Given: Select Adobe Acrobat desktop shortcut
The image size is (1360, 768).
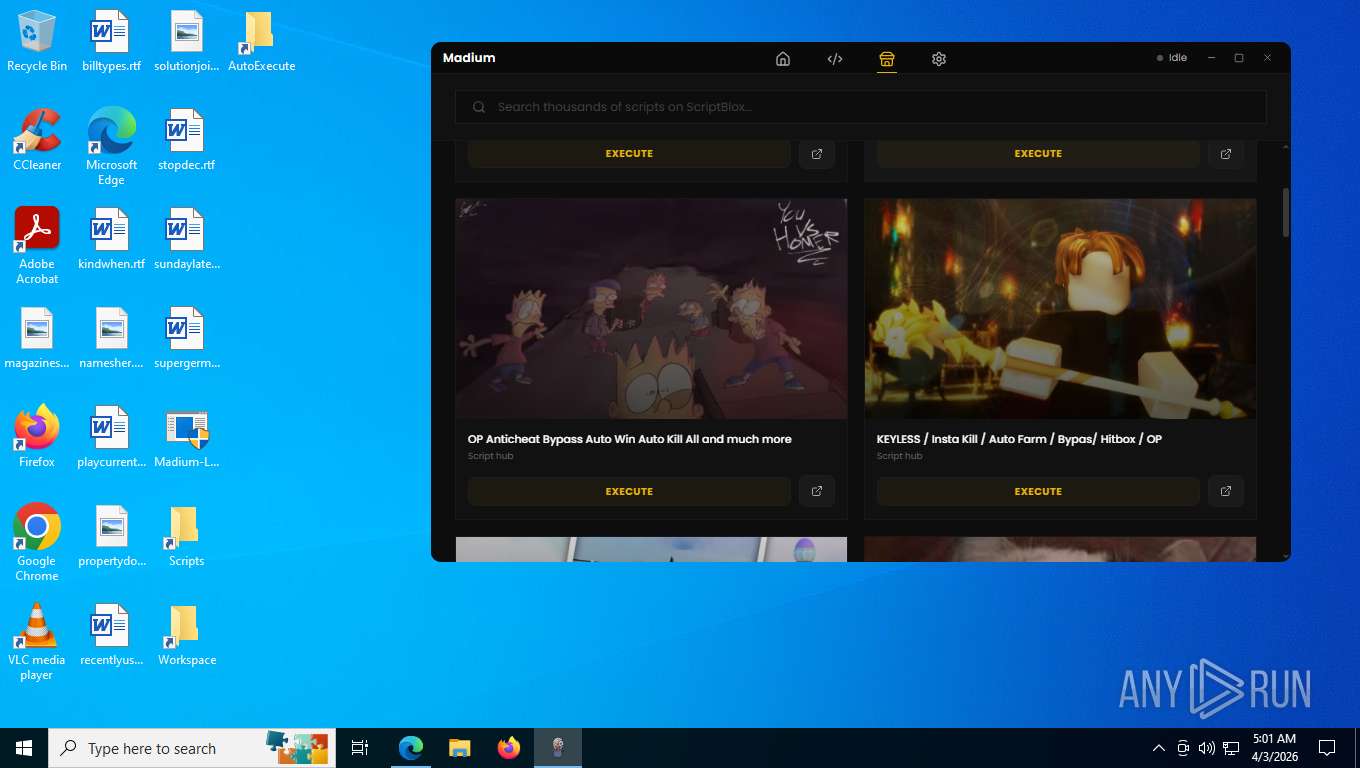Looking at the screenshot, I should pyautogui.click(x=37, y=246).
